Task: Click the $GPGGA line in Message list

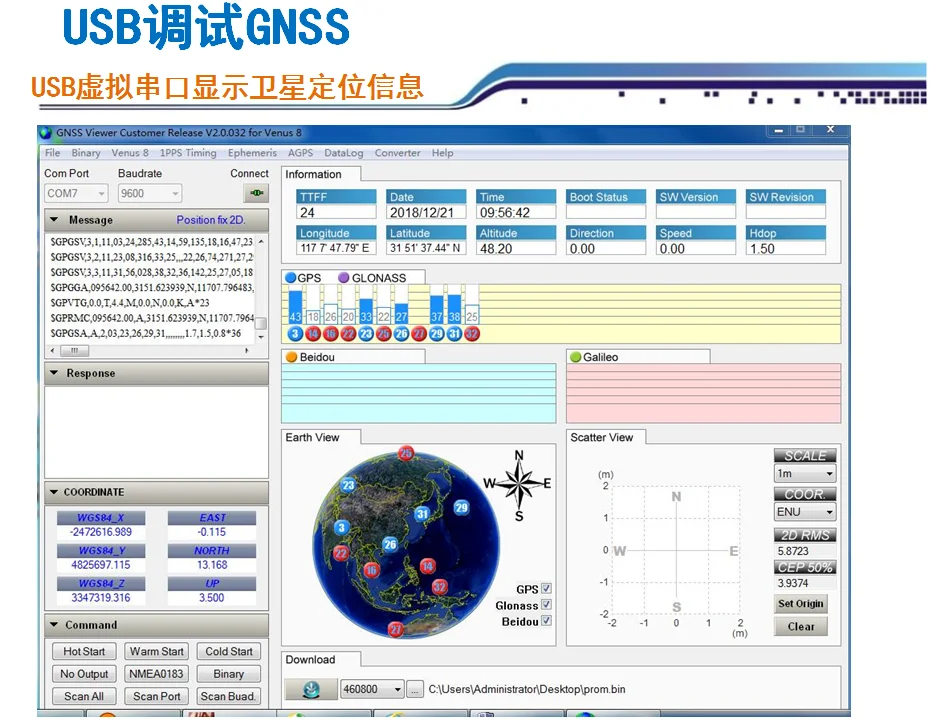Action: (x=152, y=287)
